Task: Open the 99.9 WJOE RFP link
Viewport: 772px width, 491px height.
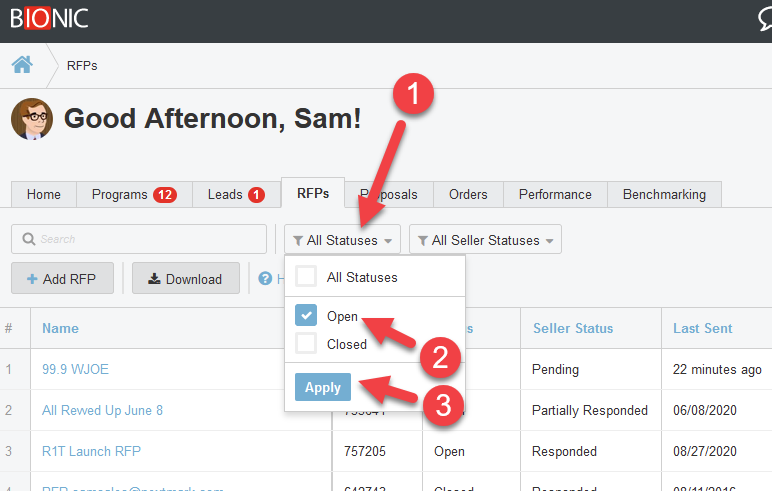Action: click(75, 369)
